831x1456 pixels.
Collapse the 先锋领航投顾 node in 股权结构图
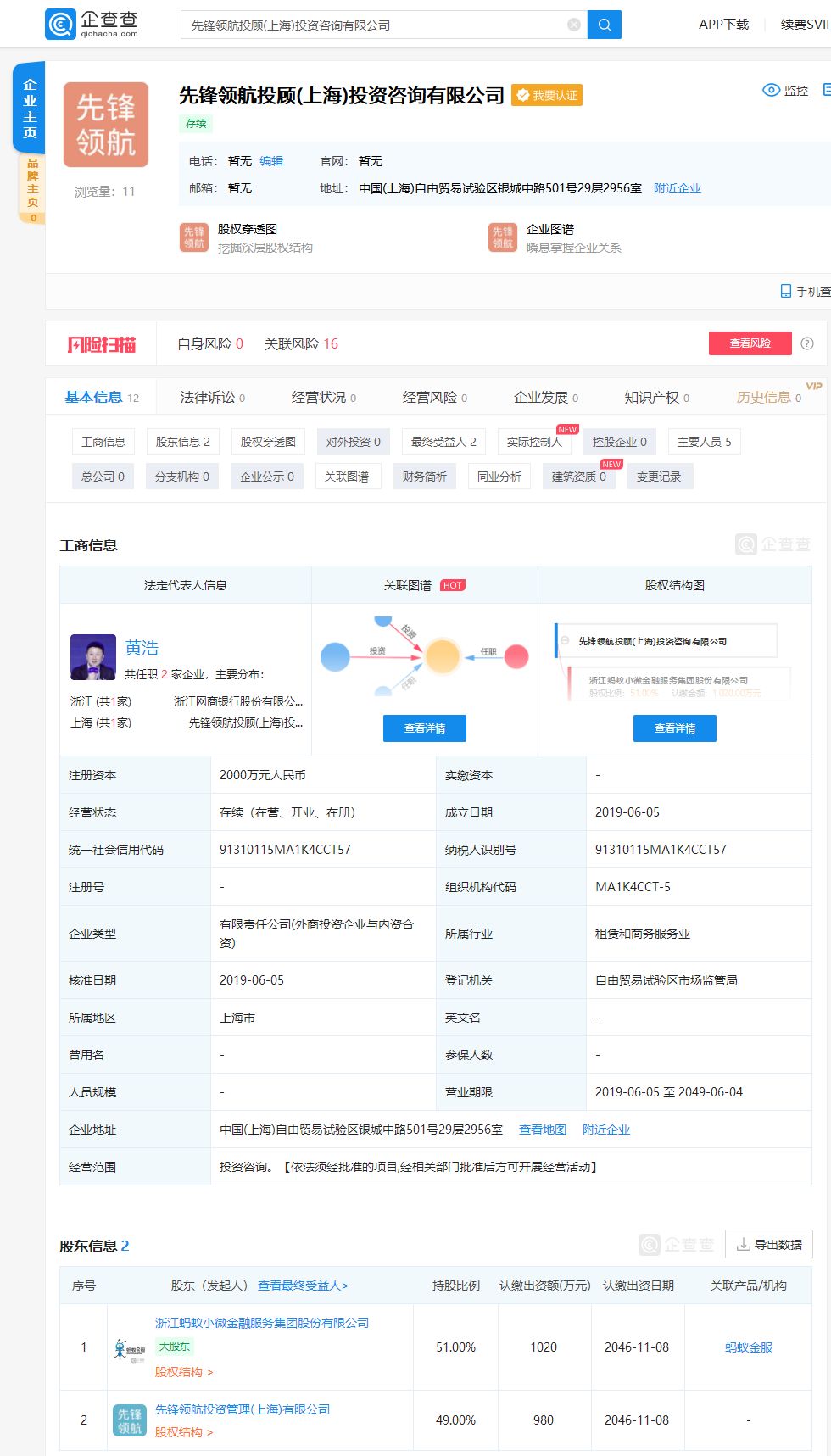(565, 641)
